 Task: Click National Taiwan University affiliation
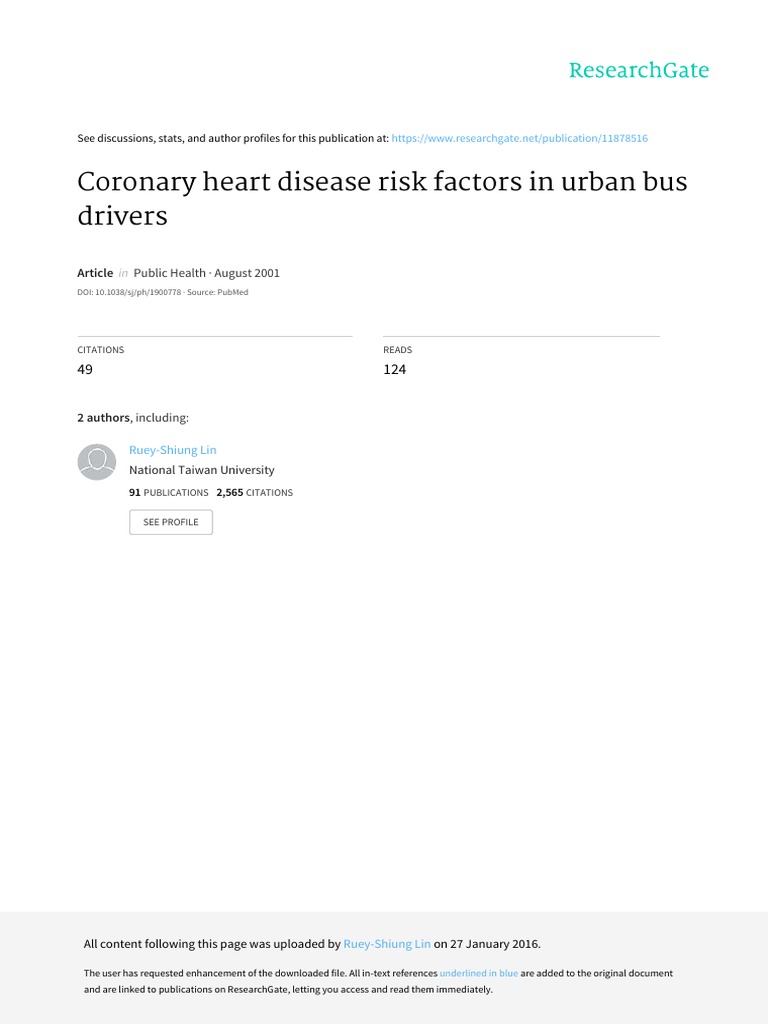click(202, 470)
